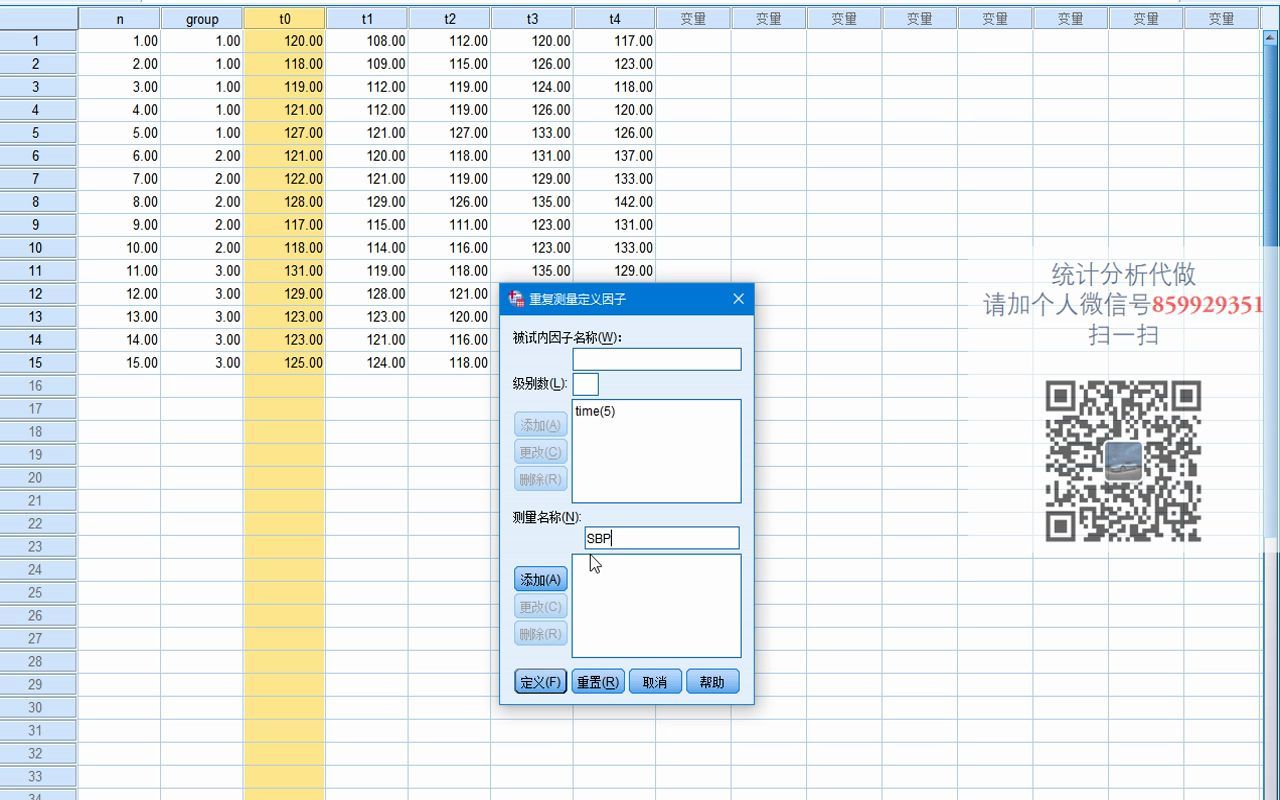Click the first 变量 column header after t4

point(693,19)
